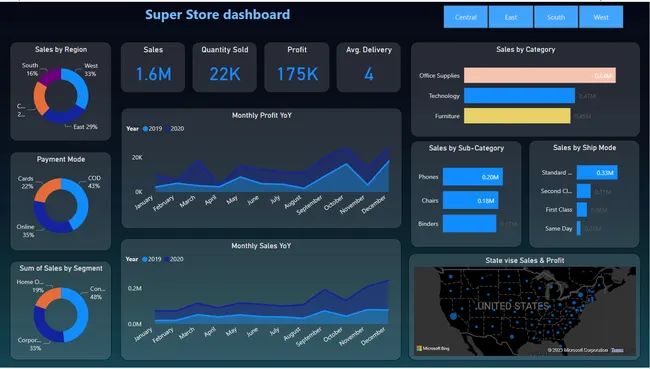
Task: Click the Sales by Ship Mode title
Action: pyautogui.click(x=585, y=148)
